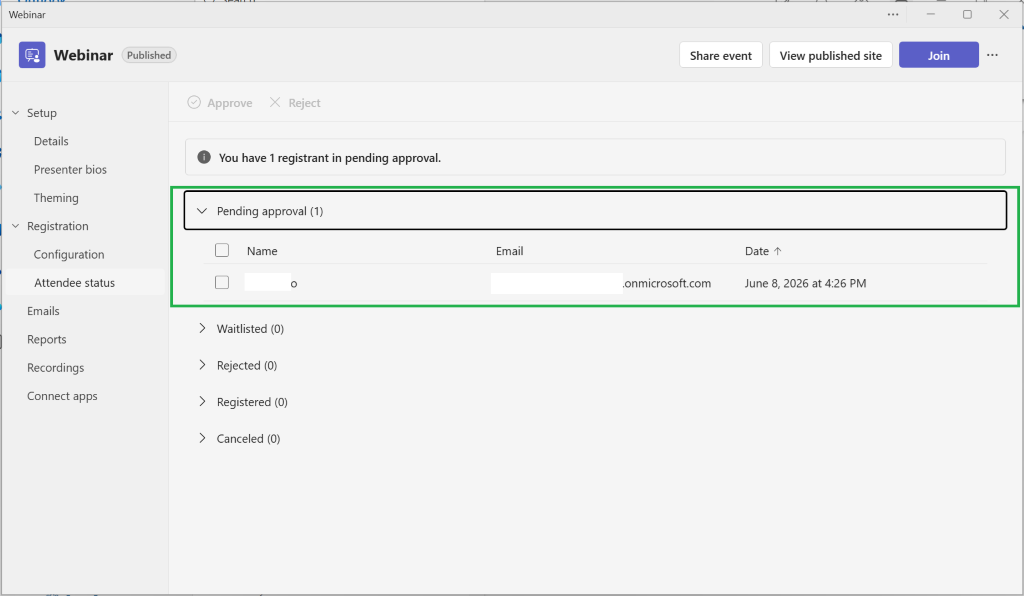Screen dimensions: 1024x596
Task: Click the info icon in pending approval banner
Action: point(204,157)
